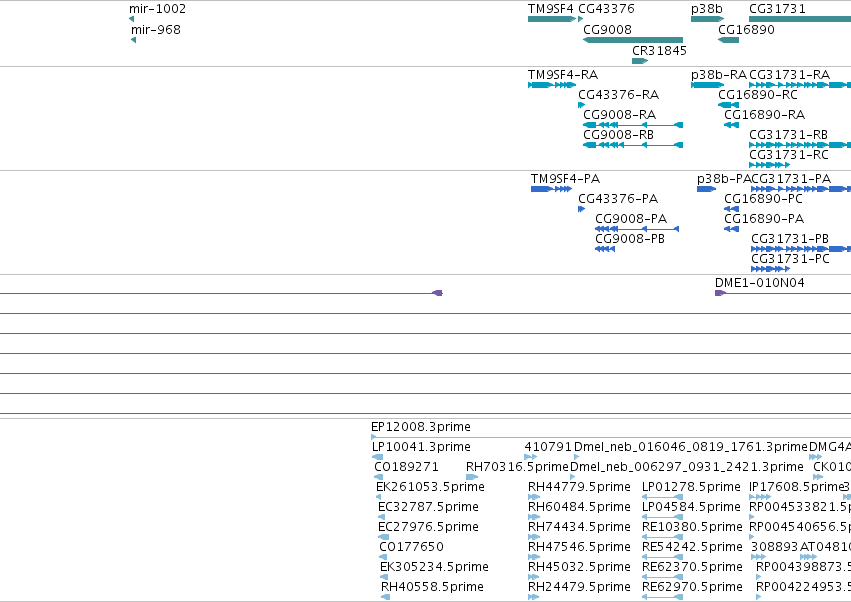This screenshot has width=851, height=602.
Task: Click the TM9SF4 gene glyph
Action: (552, 19)
